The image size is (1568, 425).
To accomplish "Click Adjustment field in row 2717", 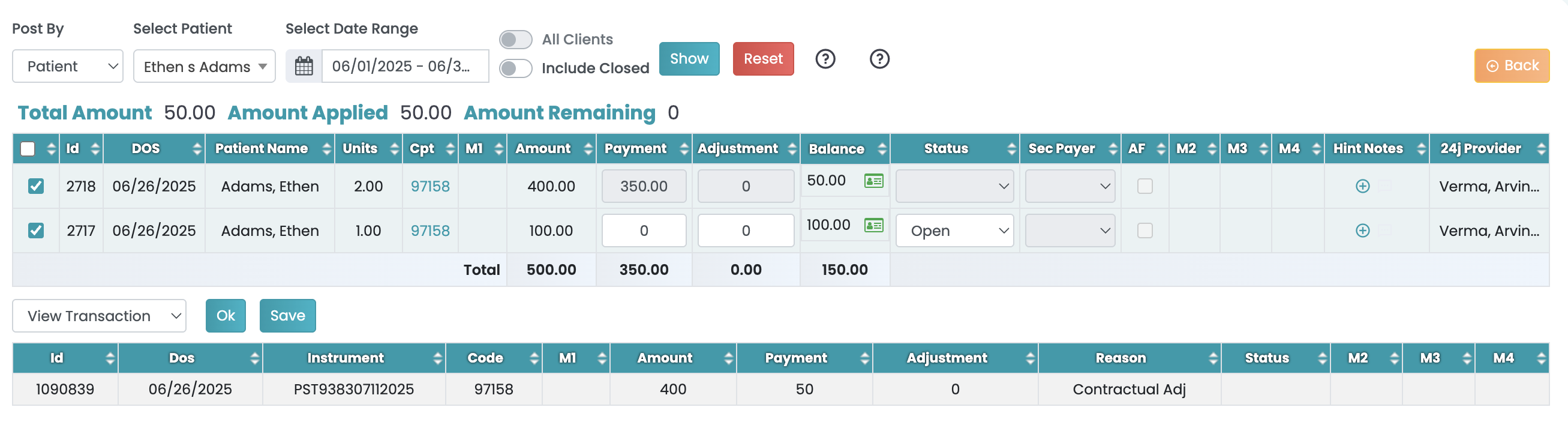I will tap(746, 231).
